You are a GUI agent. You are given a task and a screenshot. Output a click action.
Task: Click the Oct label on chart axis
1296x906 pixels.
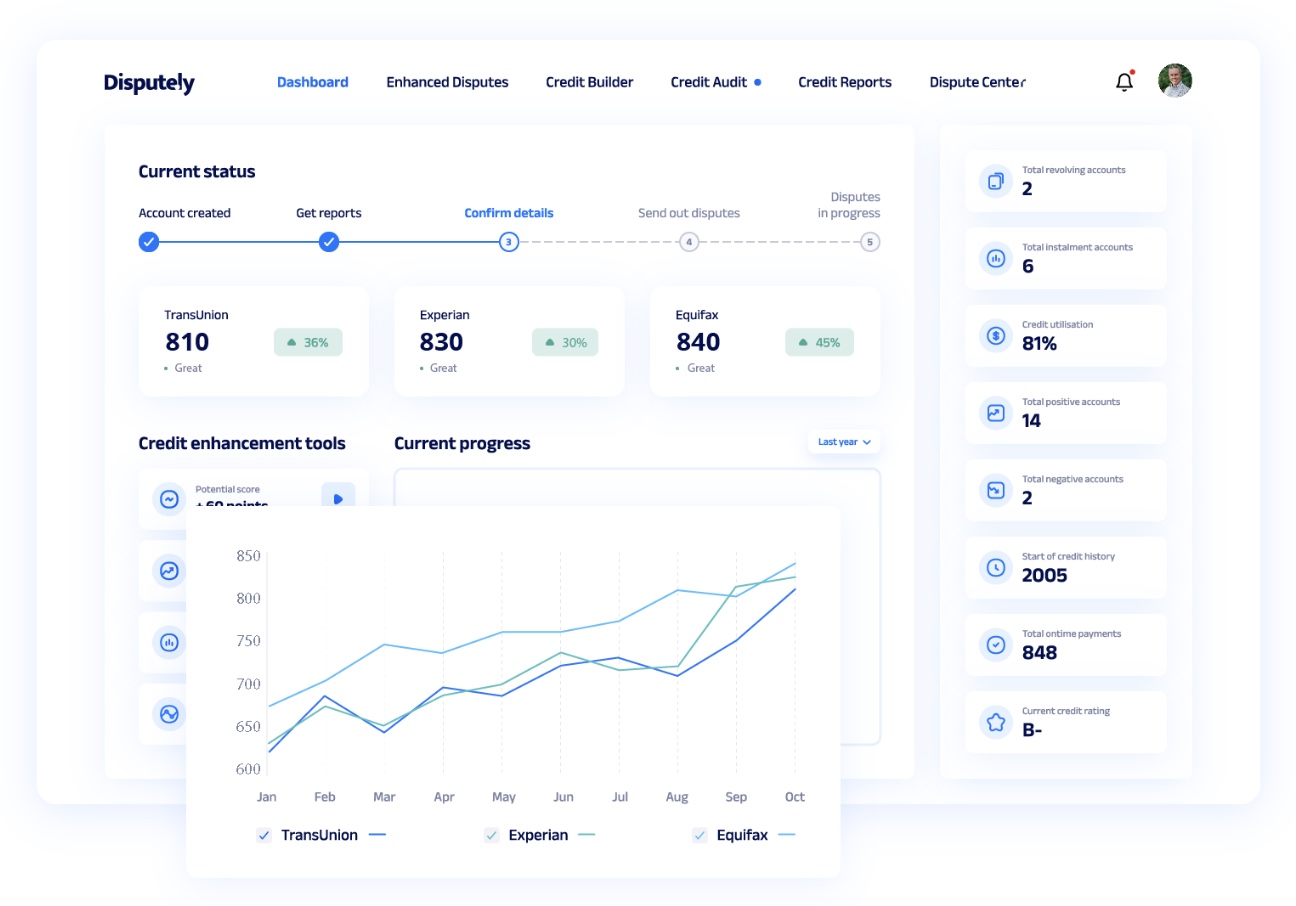(x=795, y=797)
